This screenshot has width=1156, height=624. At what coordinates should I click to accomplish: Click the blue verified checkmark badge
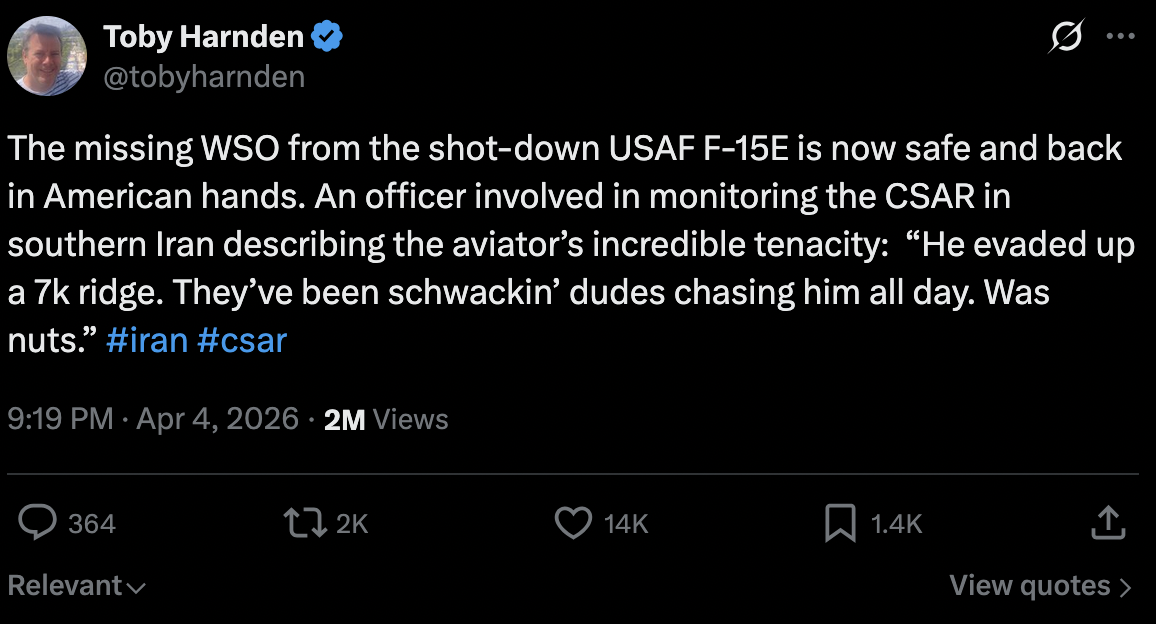327,36
